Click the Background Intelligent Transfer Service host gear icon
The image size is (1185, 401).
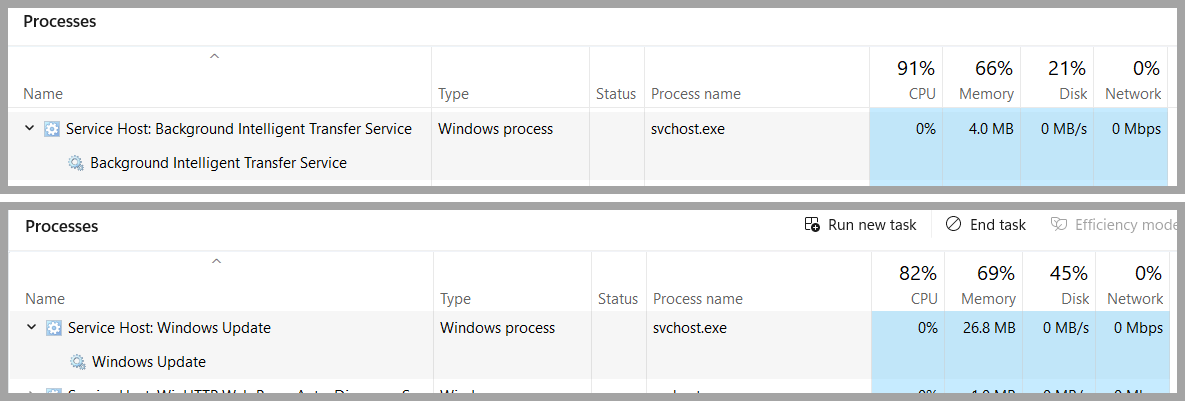click(x=53, y=129)
